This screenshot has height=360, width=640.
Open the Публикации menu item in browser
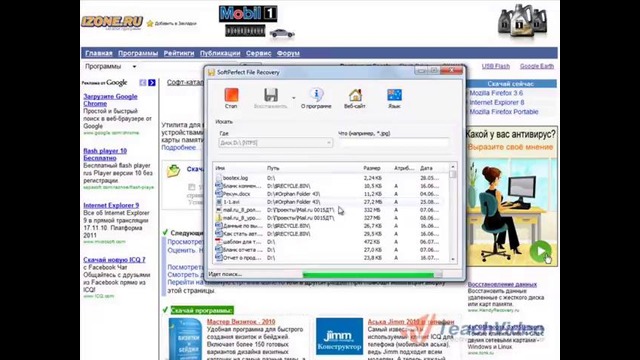[220, 53]
